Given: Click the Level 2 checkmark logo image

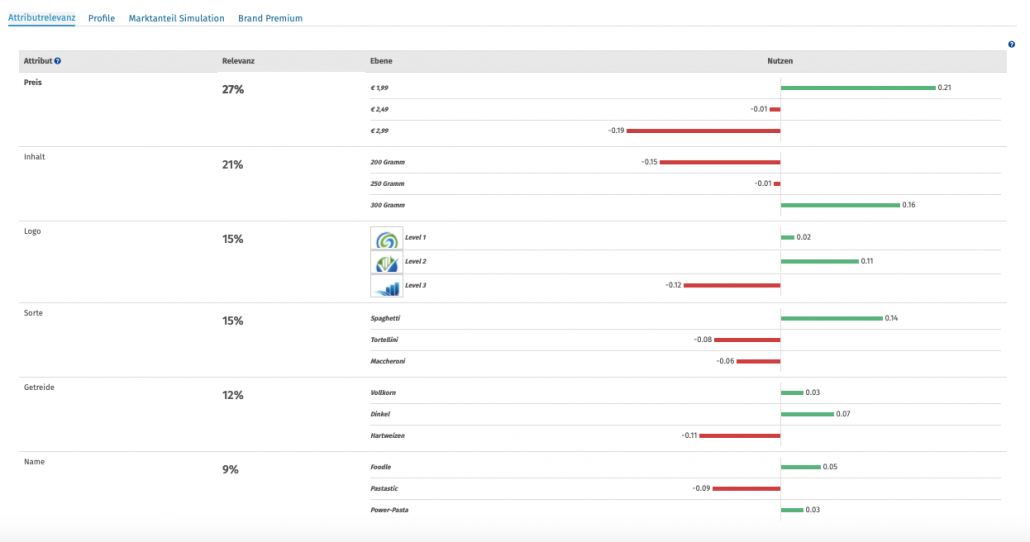Looking at the screenshot, I should click(386, 263).
